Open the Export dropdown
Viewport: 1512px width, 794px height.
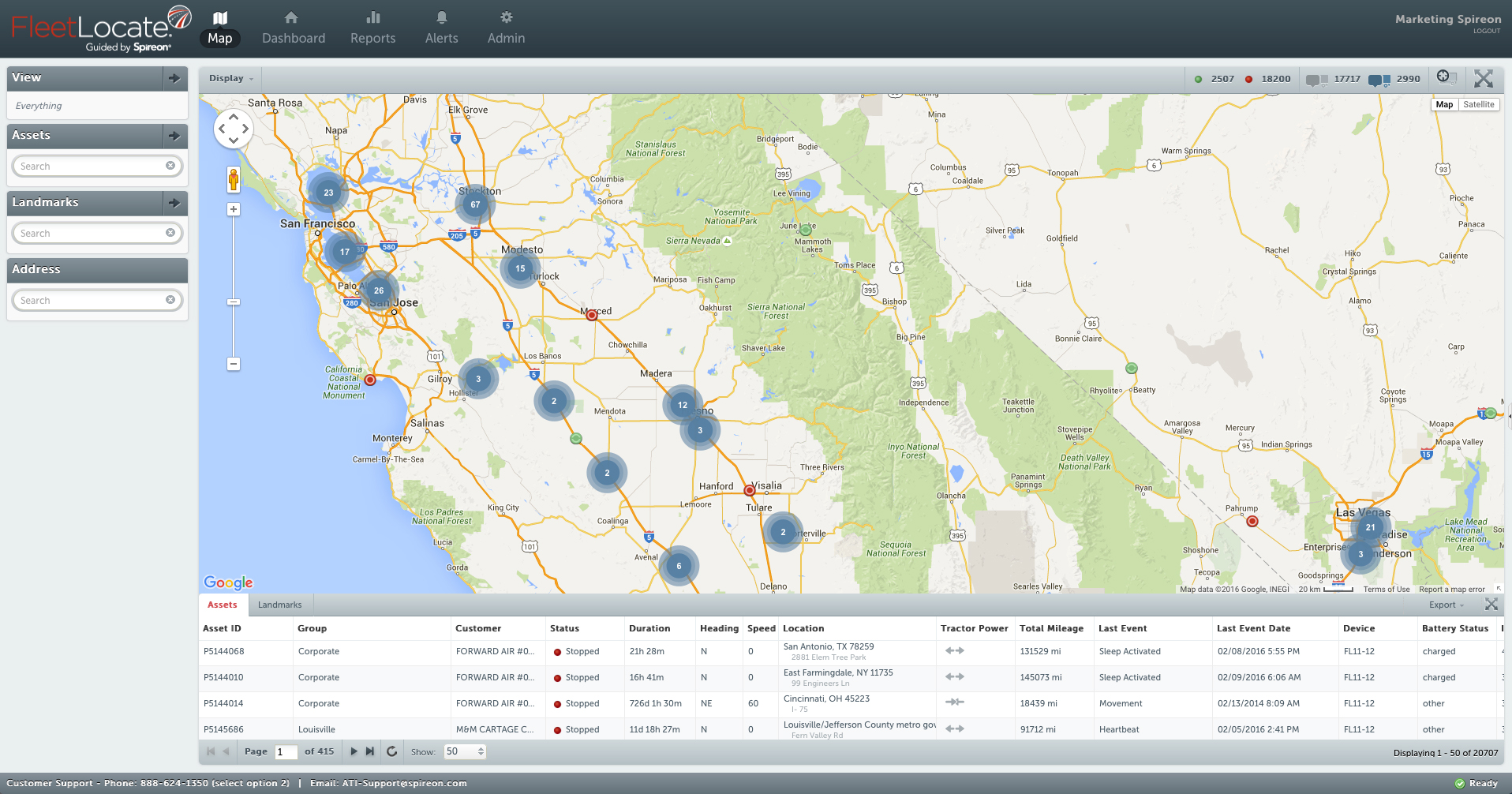pos(1446,605)
